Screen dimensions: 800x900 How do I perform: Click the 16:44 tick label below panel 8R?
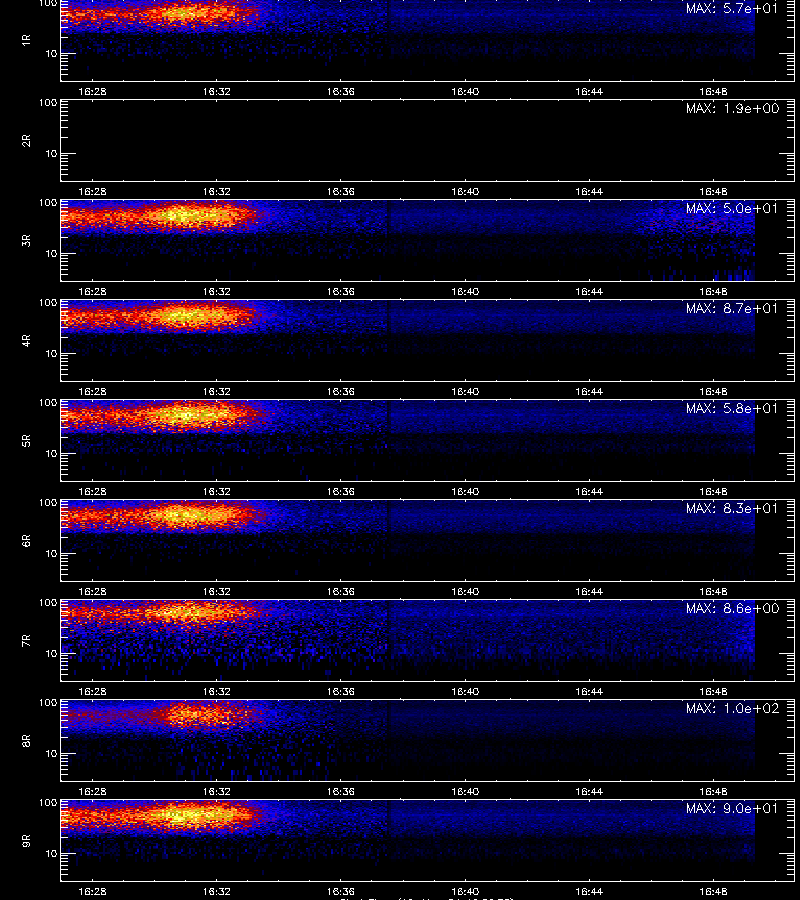[589, 792]
